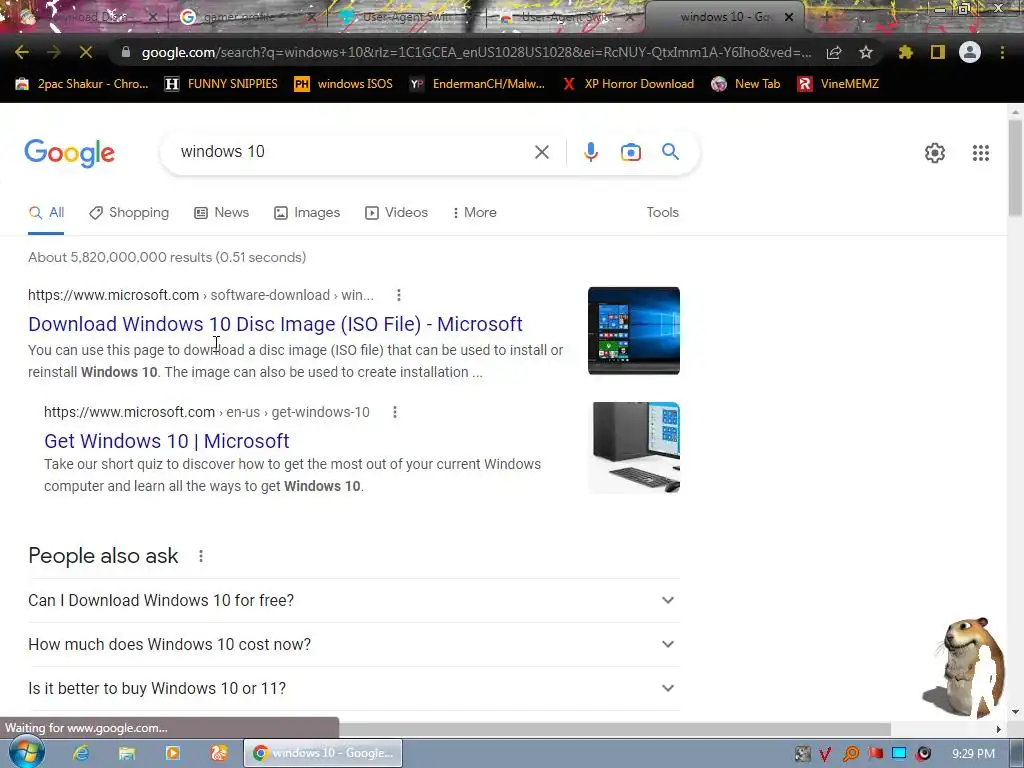Switch to the News results tab
The image size is (1024, 768).
point(221,212)
